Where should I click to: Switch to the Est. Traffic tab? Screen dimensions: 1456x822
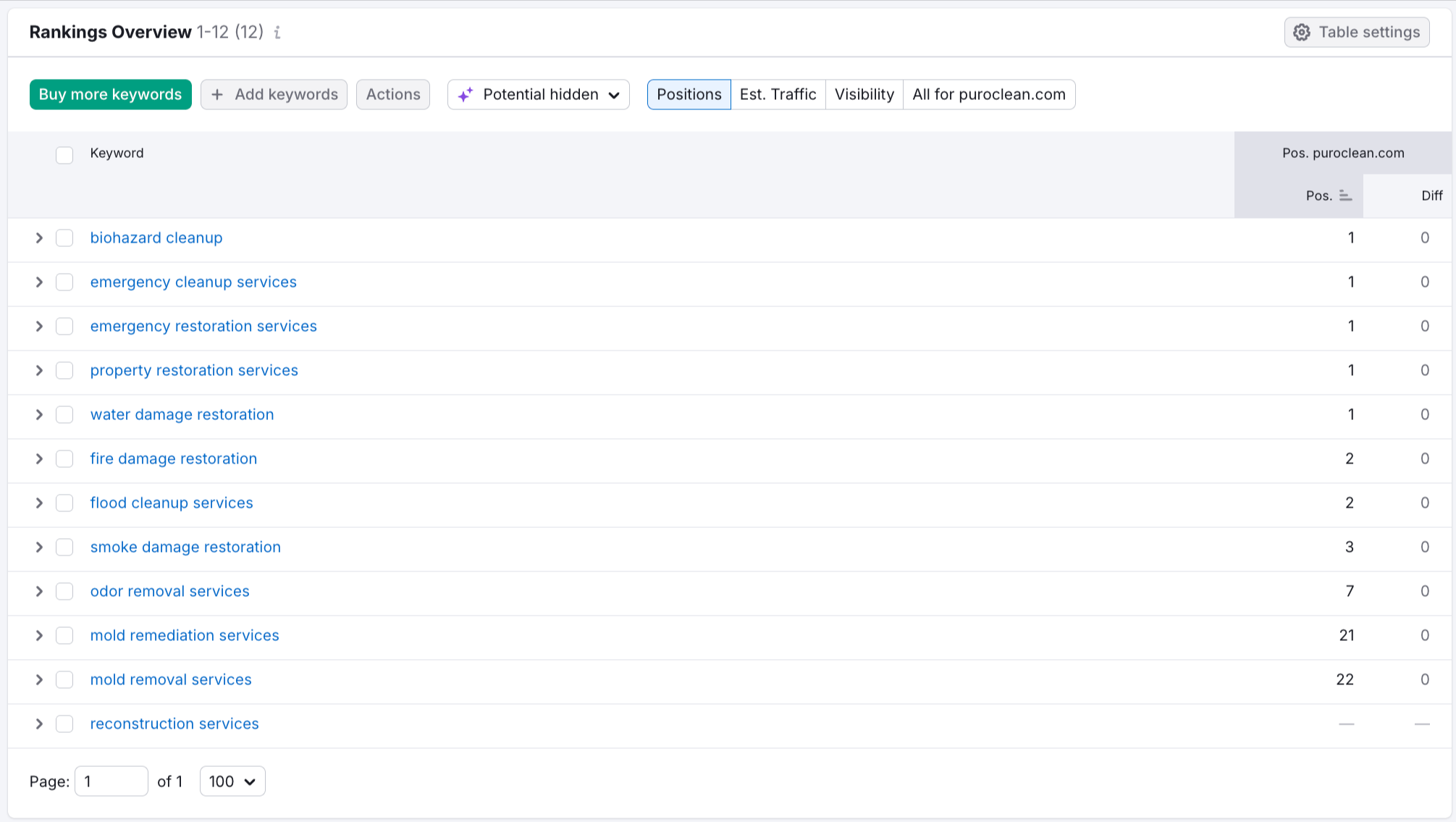point(778,95)
